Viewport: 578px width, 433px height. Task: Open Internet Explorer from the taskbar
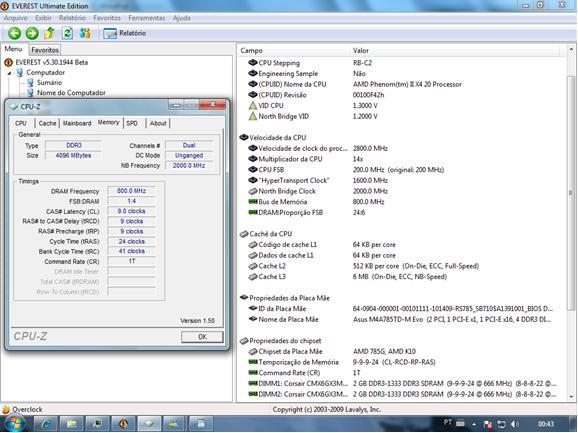[46, 424]
